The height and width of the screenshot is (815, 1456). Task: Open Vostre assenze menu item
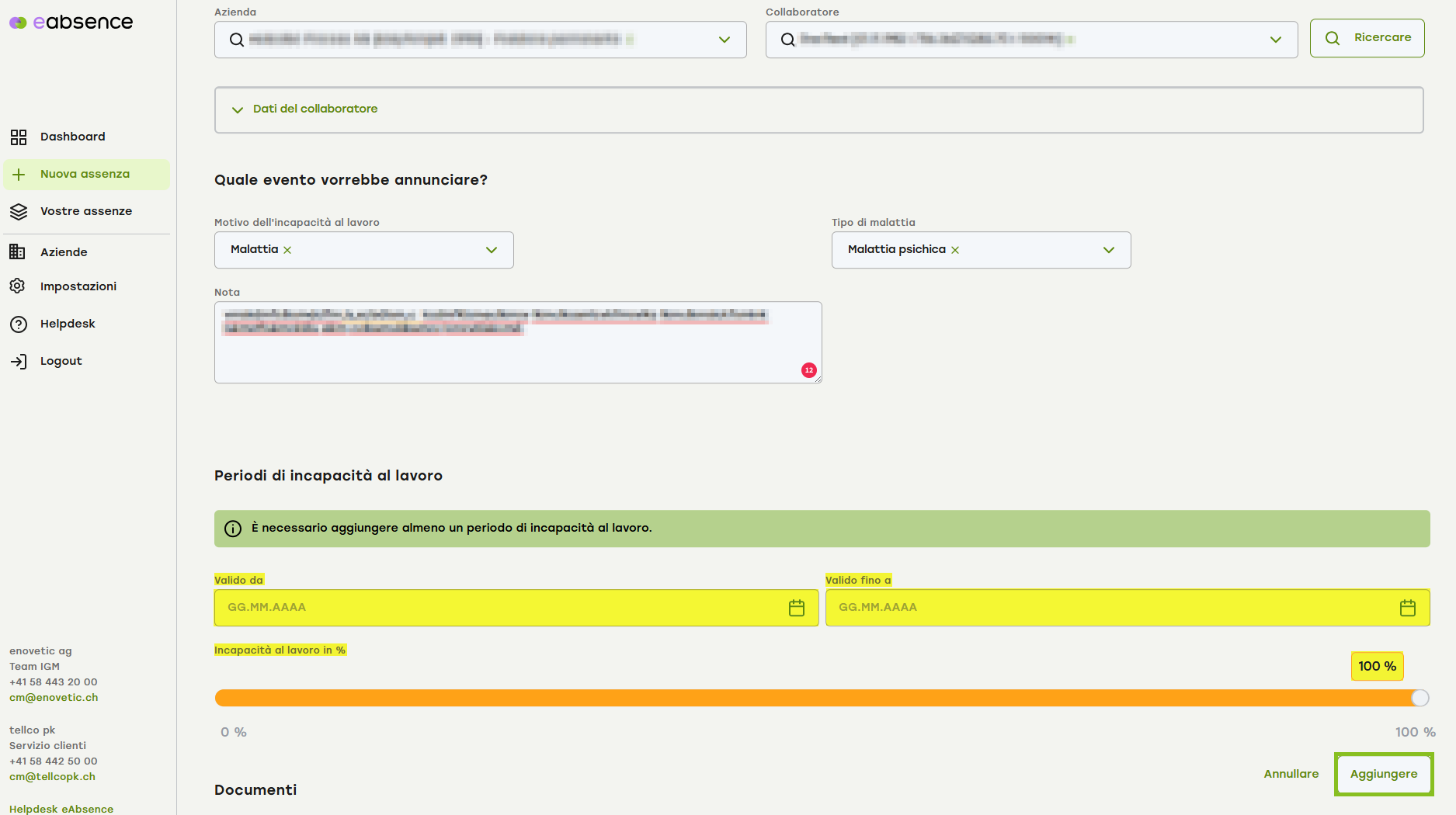pyautogui.click(x=85, y=211)
